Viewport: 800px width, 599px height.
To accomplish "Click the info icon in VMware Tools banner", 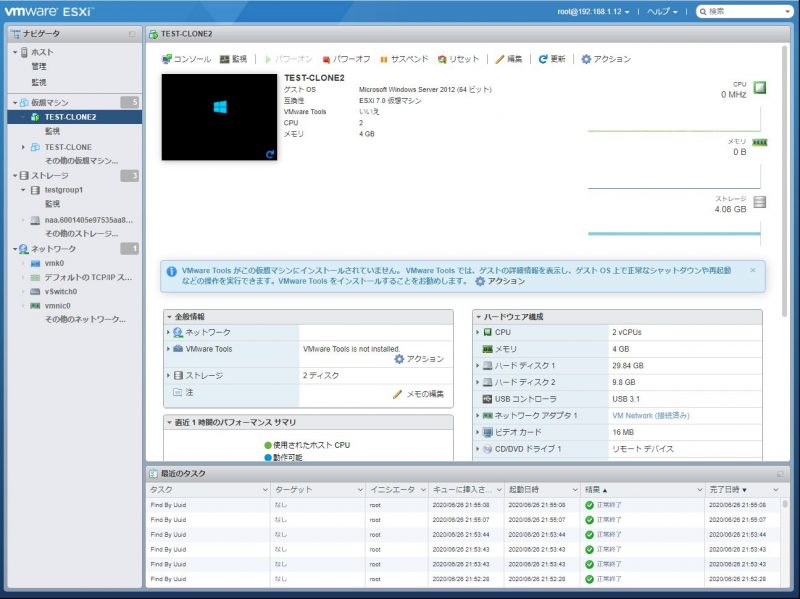I will pyautogui.click(x=171, y=271).
